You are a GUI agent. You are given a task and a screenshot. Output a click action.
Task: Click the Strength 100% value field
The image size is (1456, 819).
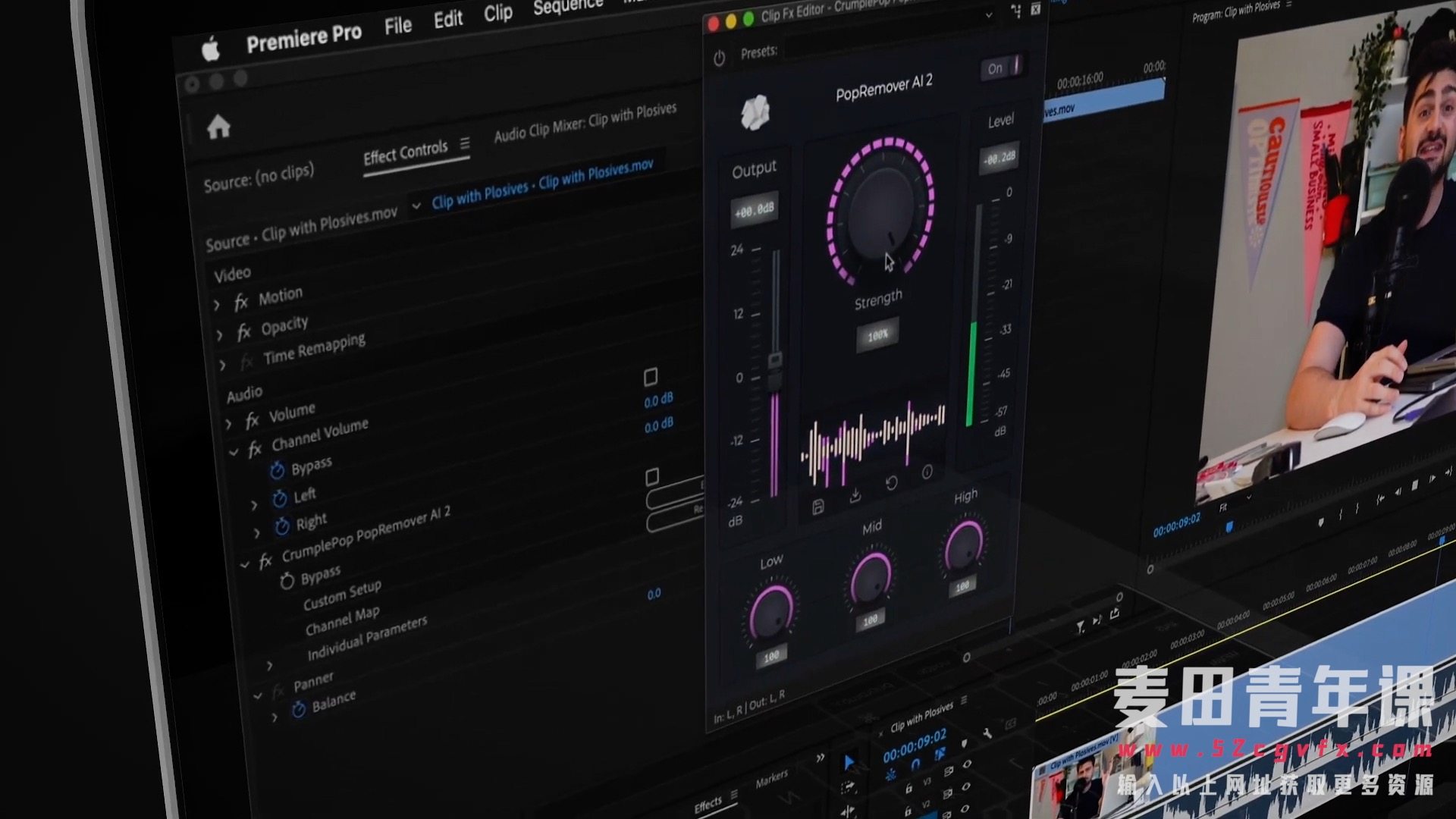pyautogui.click(x=877, y=335)
